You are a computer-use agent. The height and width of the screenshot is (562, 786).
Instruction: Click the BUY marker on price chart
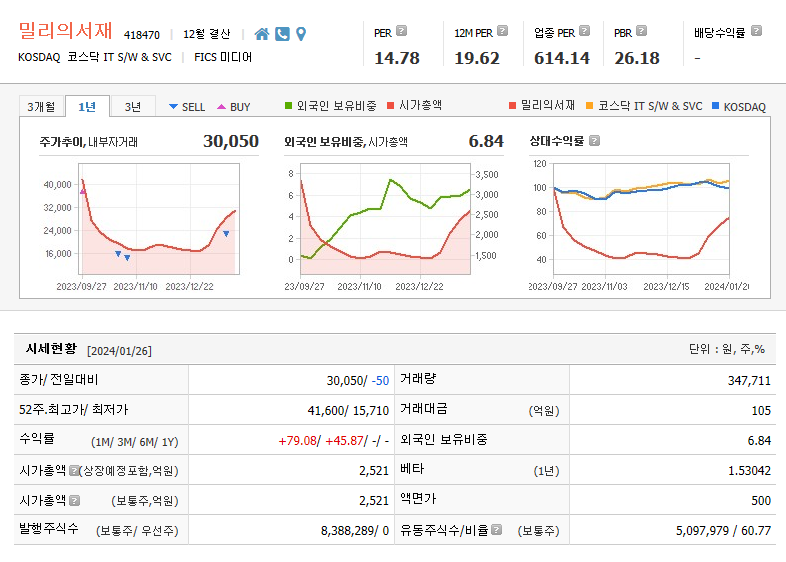pos(83,191)
